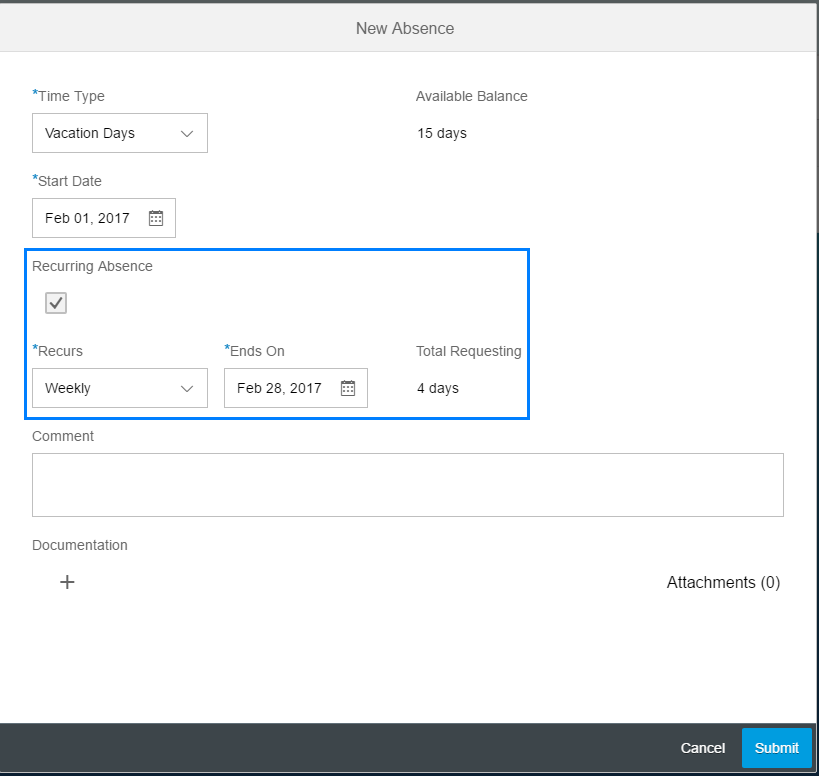Click the 'New Absence' dialog title
Image resolution: width=819 pixels, height=776 pixels.
click(x=405, y=28)
